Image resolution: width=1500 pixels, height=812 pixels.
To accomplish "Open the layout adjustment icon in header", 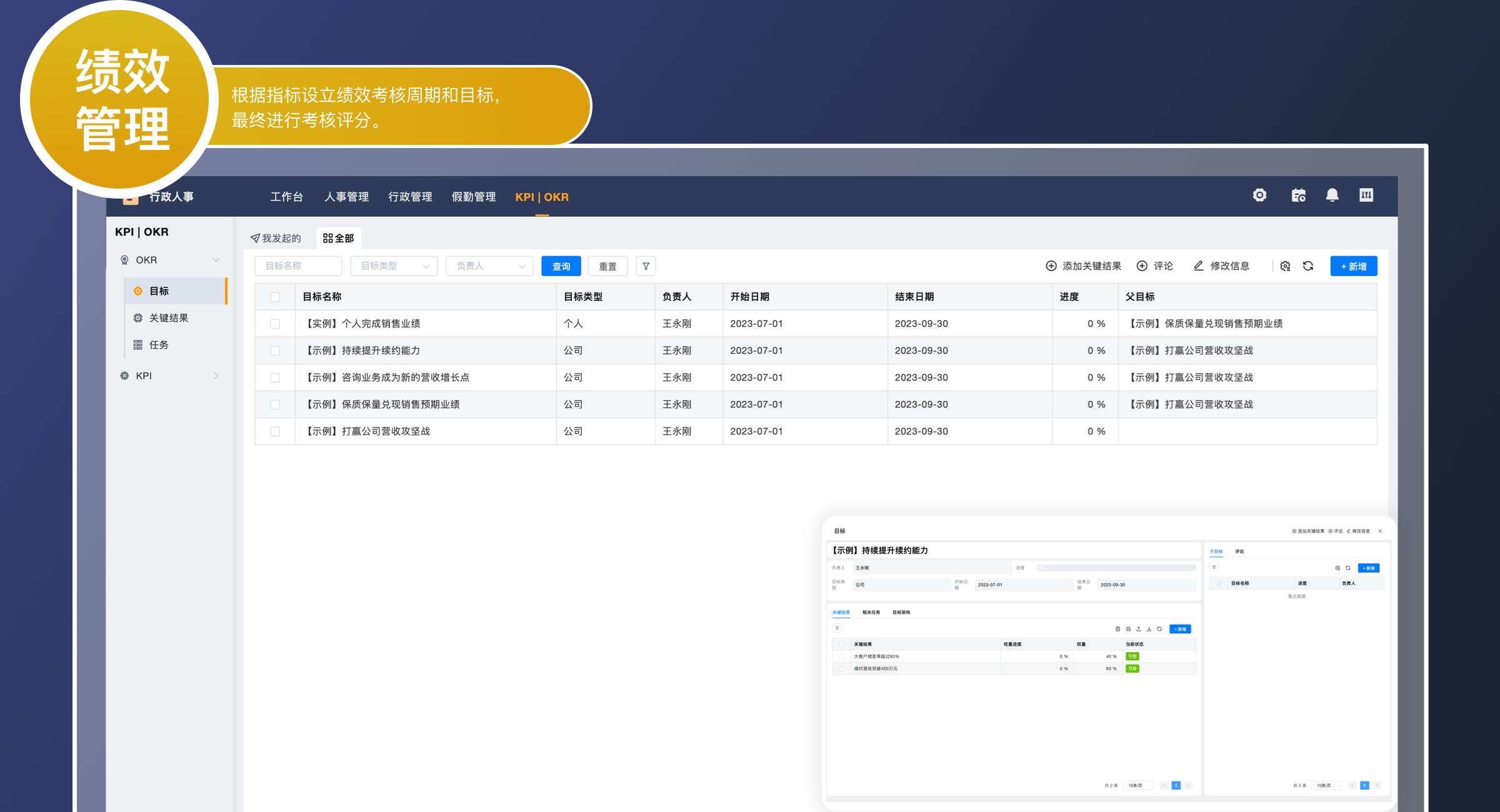I will (1366, 196).
